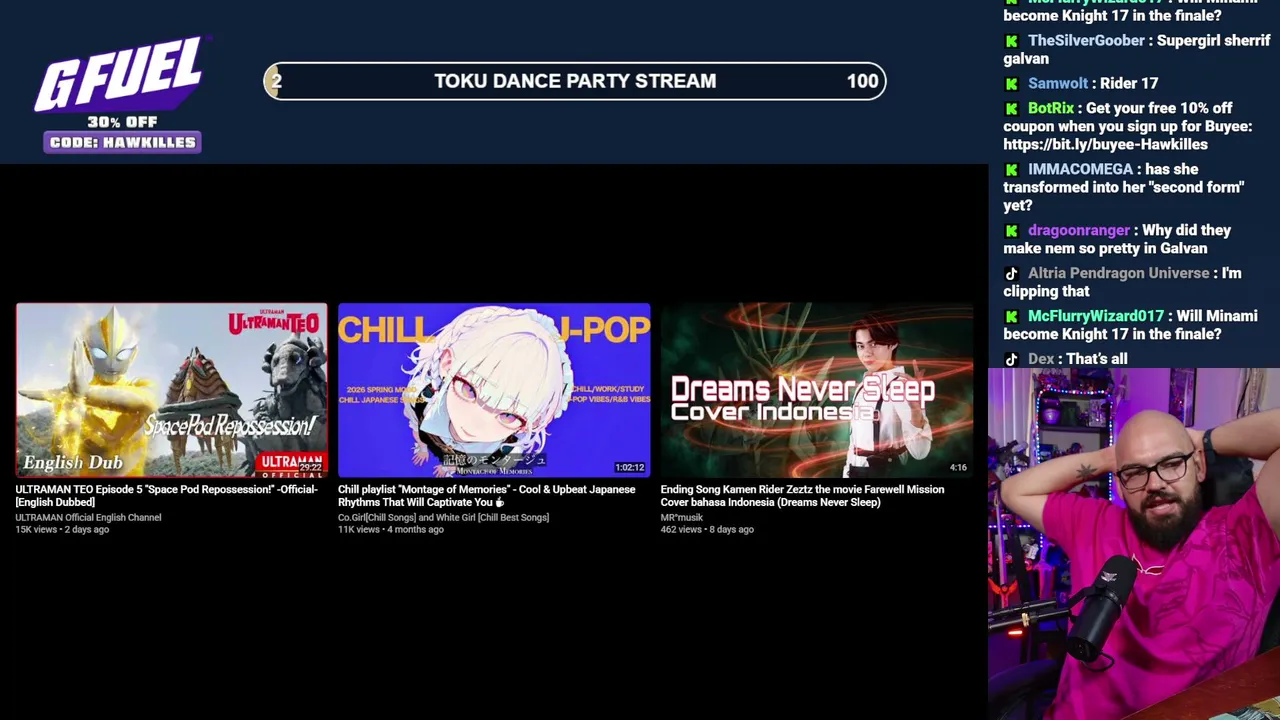Click the "Why did they make nem so pretty" message
1280x720 pixels.
[1118, 240]
